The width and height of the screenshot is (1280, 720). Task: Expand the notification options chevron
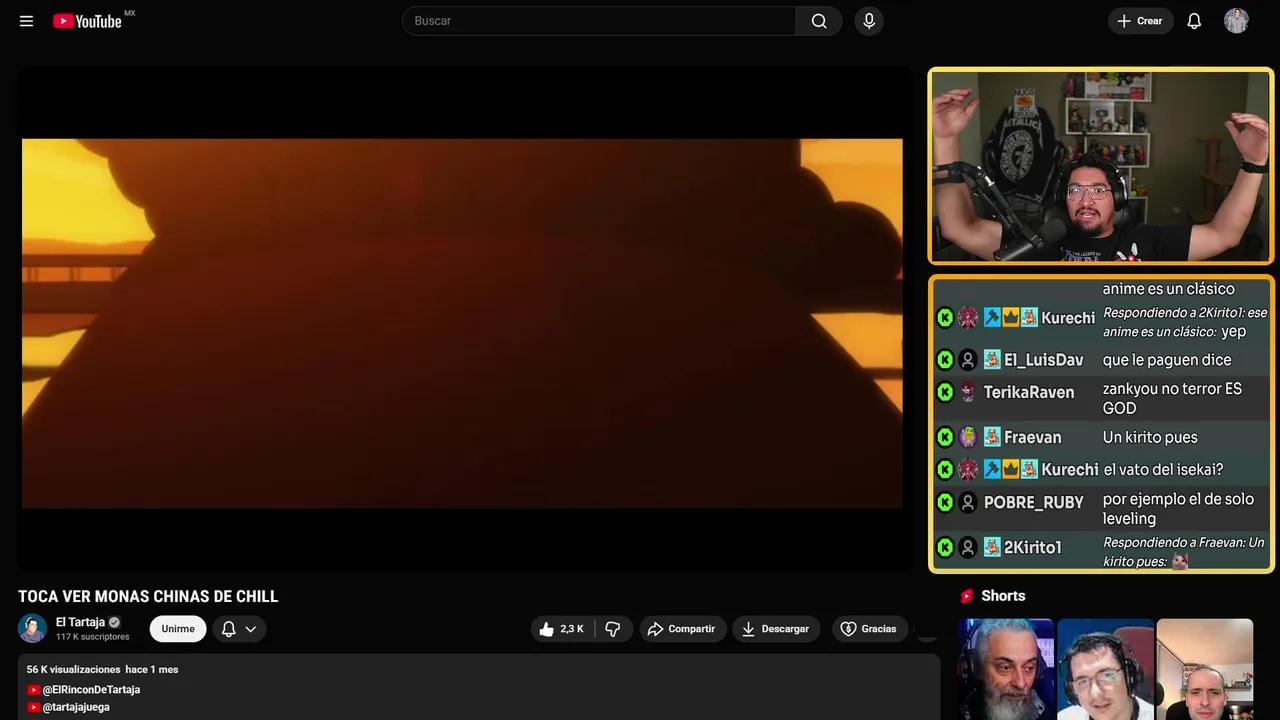(251, 629)
